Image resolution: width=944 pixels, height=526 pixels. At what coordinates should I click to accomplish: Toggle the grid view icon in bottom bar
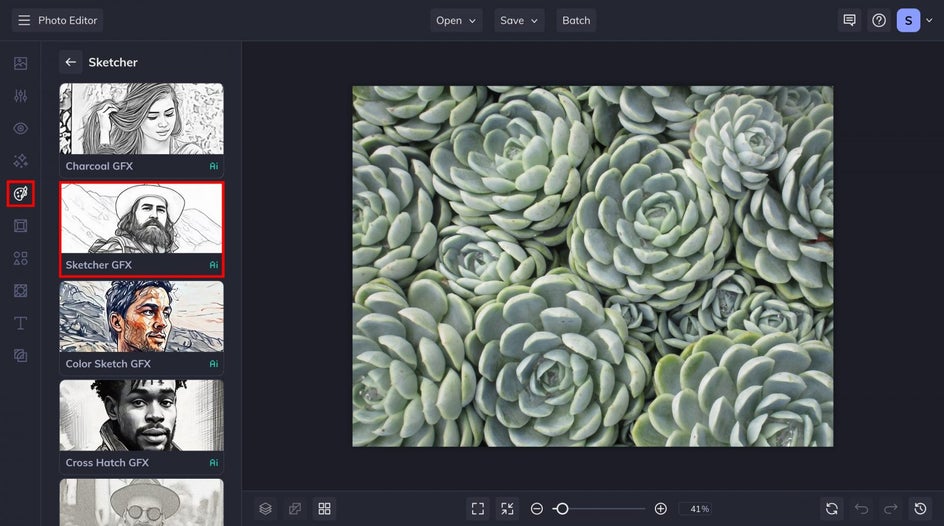click(x=324, y=509)
